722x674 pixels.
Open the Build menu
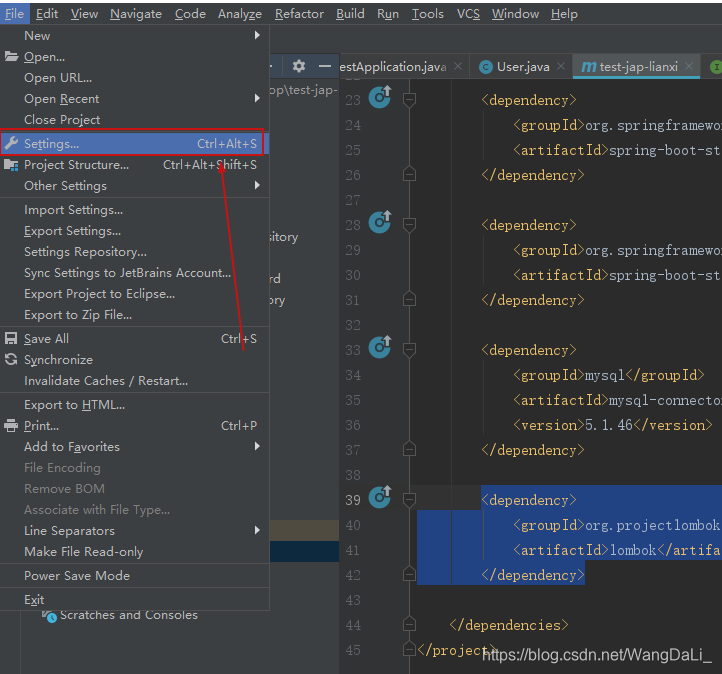(350, 14)
